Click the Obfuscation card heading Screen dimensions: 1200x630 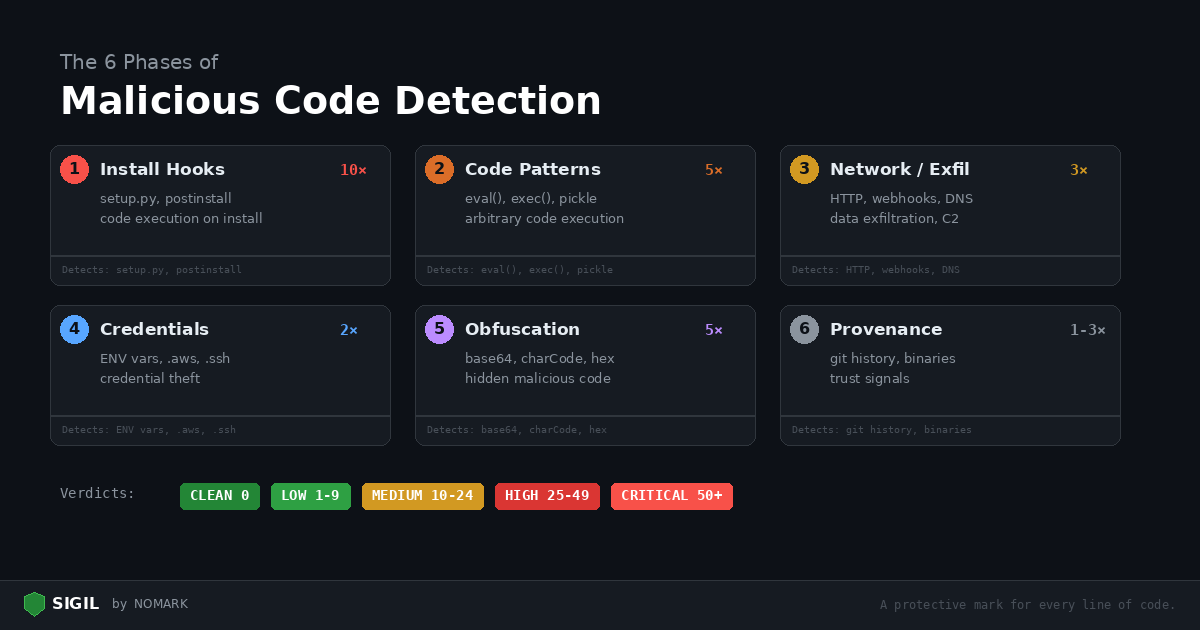click(x=522, y=330)
